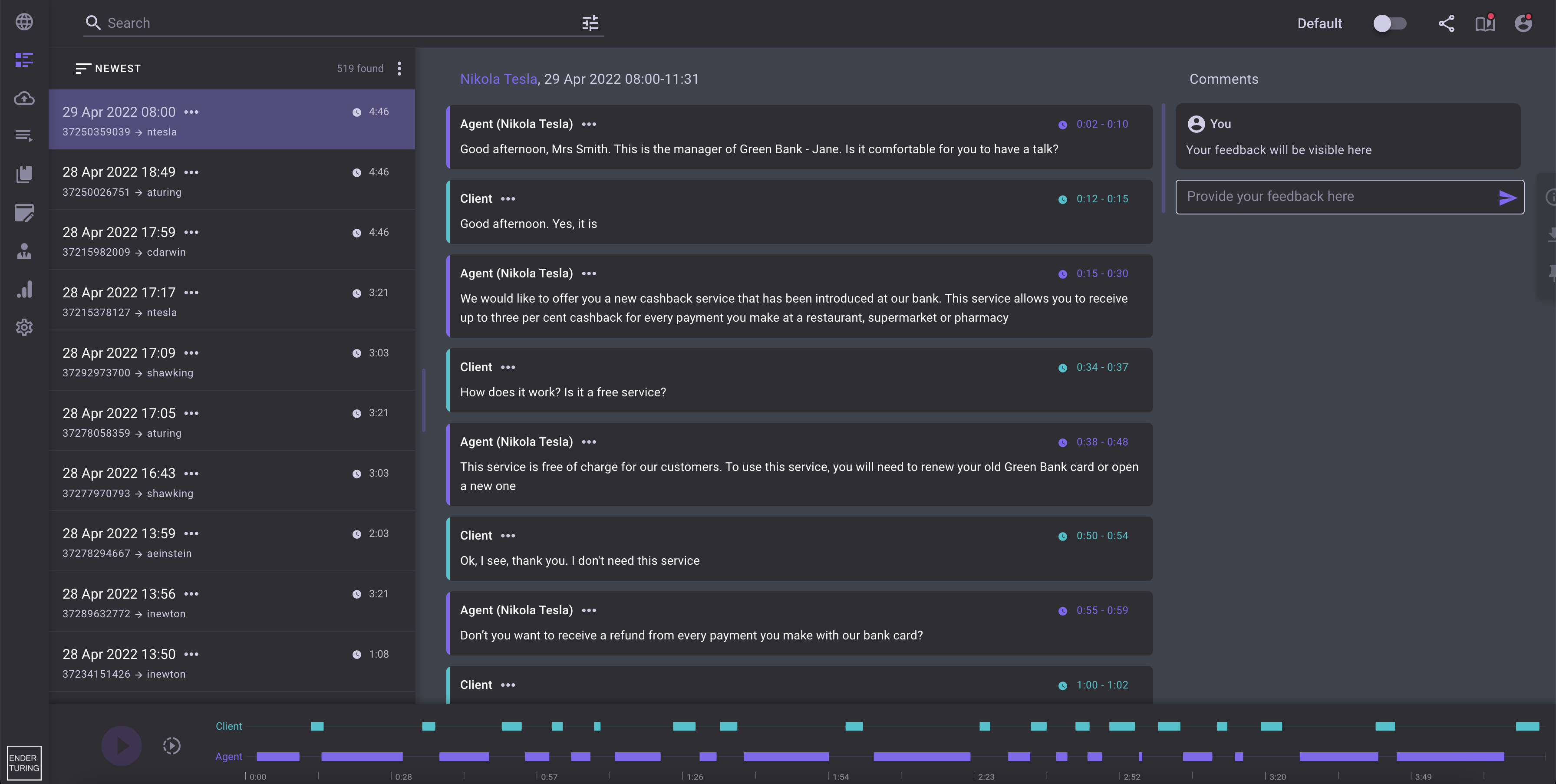
Task: Open options for 28 Apr 2022 17:09 call
Action: click(x=191, y=353)
